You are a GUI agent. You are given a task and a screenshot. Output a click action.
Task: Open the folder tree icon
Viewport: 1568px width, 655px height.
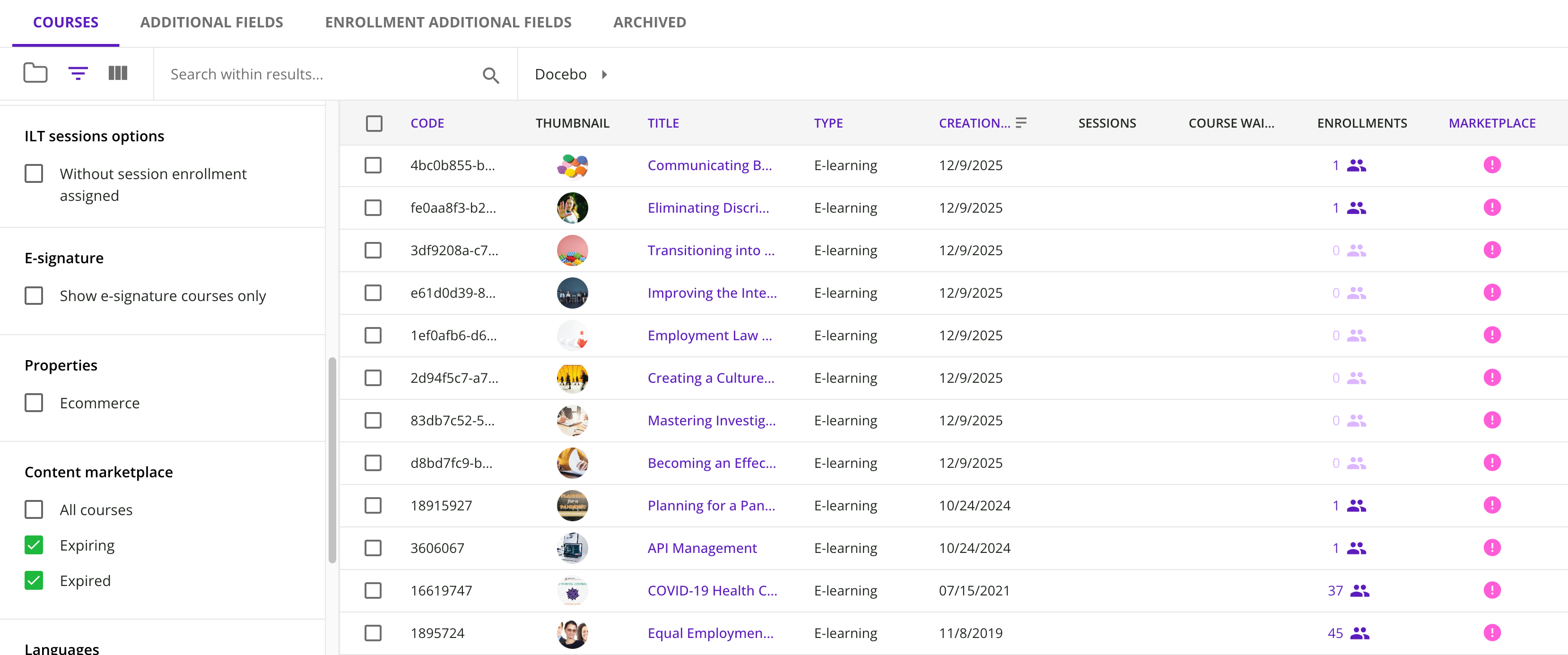35,73
